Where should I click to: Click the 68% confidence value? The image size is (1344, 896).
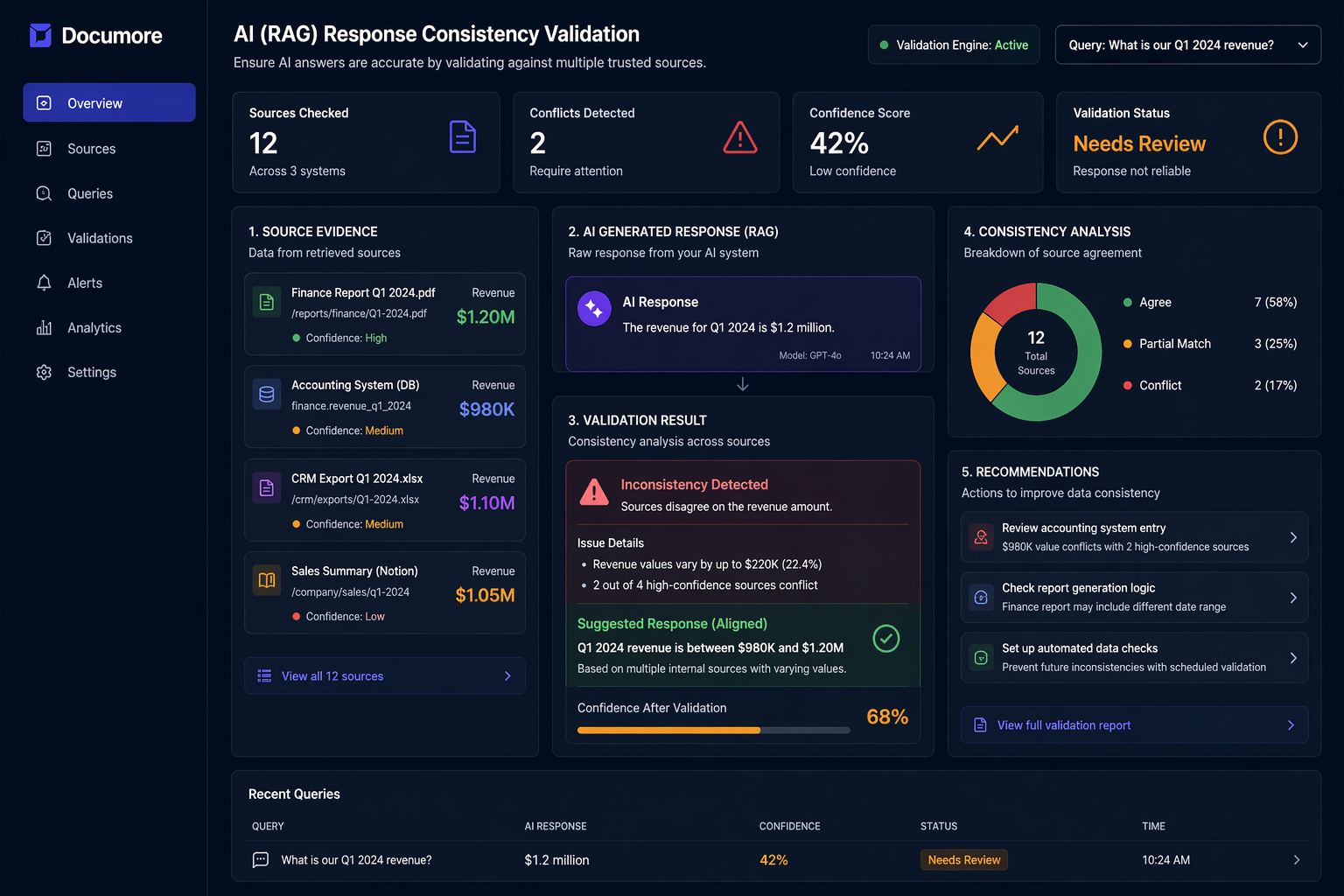pos(887,717)
